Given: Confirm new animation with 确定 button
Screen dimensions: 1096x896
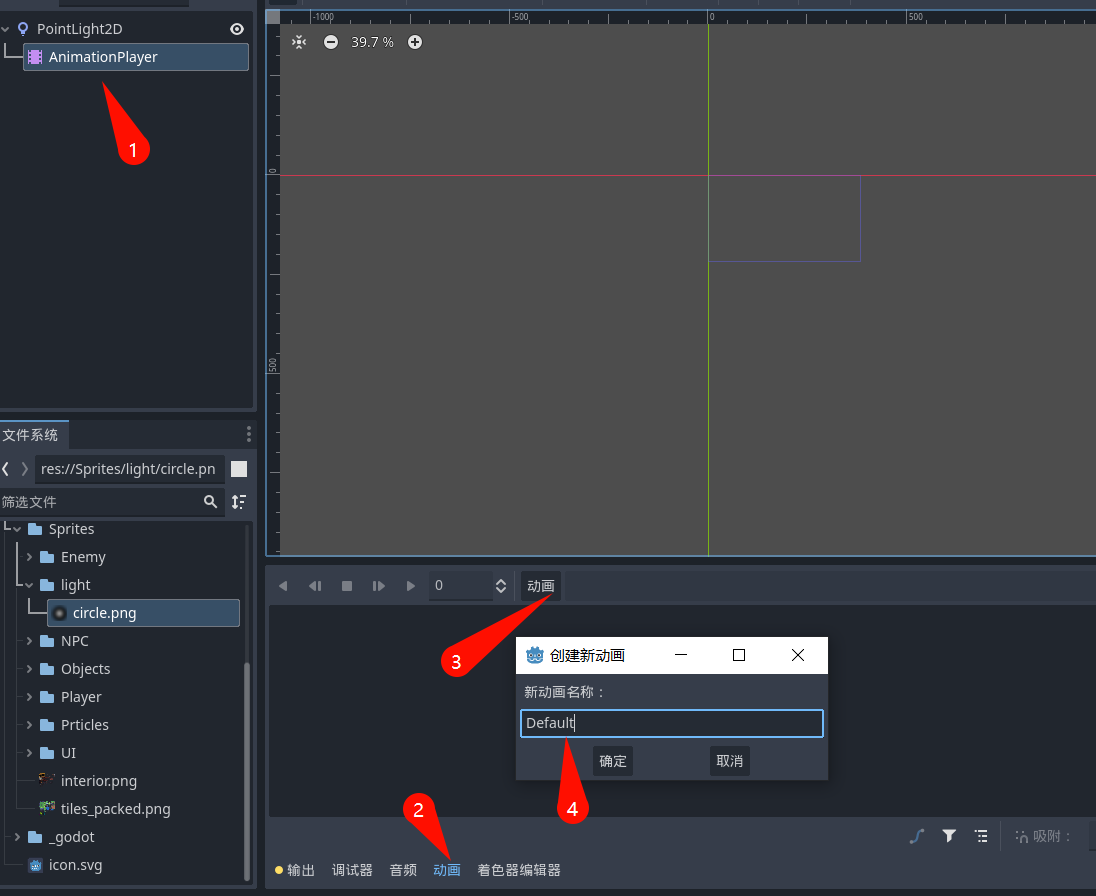Looking at the screenshot, I should (613, 760).
